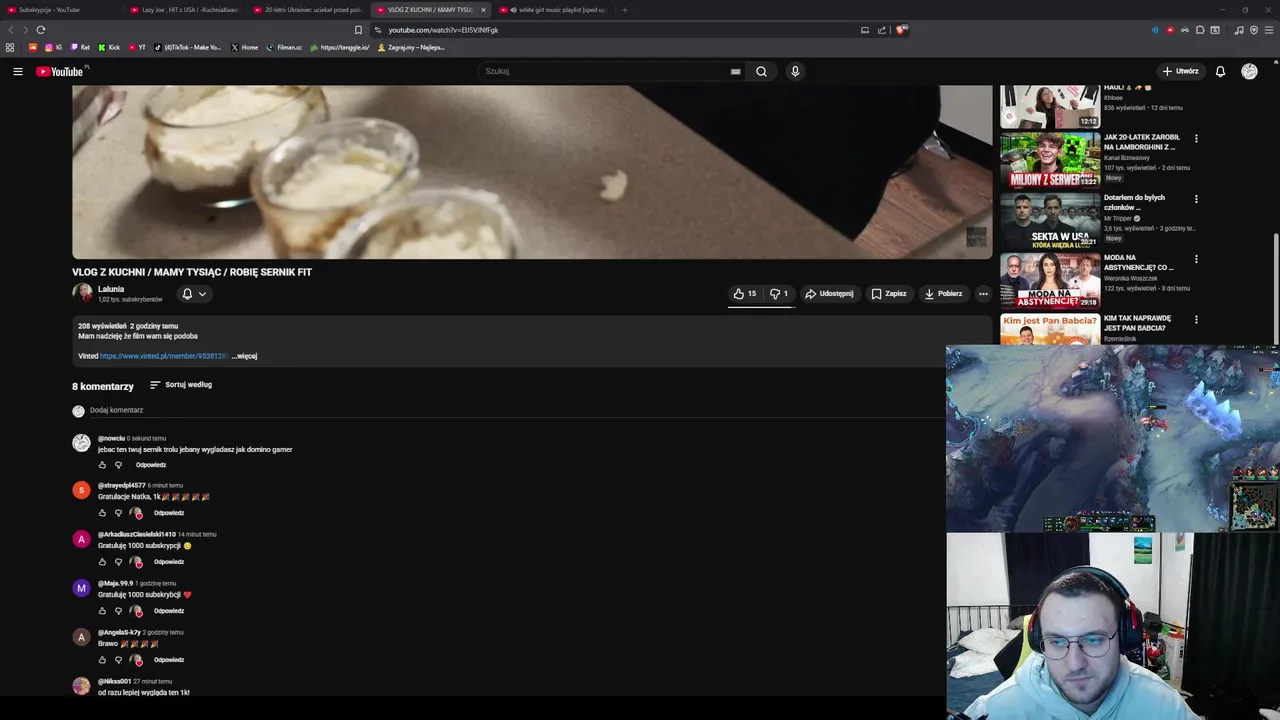
Task: Open the YouTube hamburger guide menu
Action: tap(17, 71)
